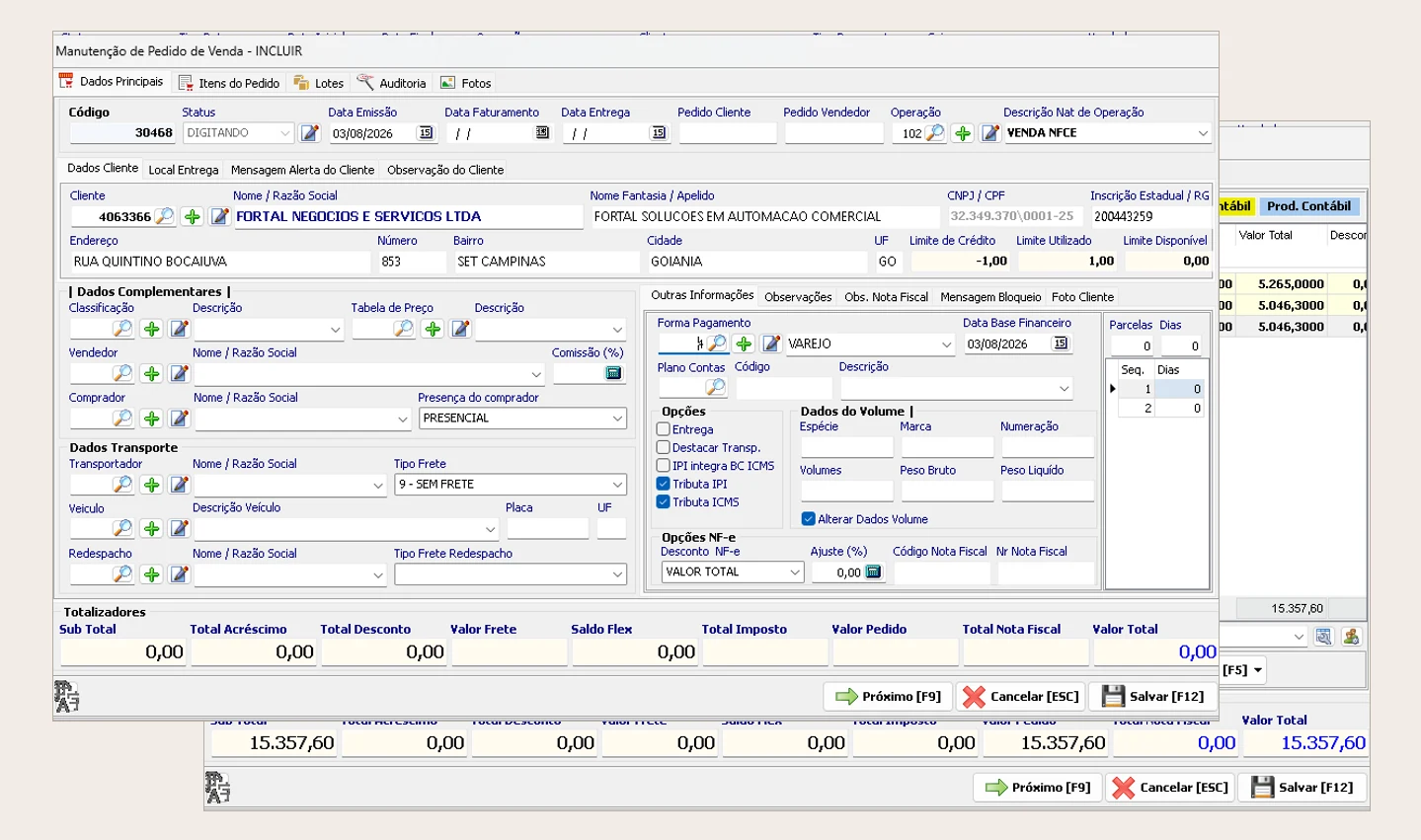Open the Lotes tab
This screenshot has width=1421, height=840.
point(319,83)
